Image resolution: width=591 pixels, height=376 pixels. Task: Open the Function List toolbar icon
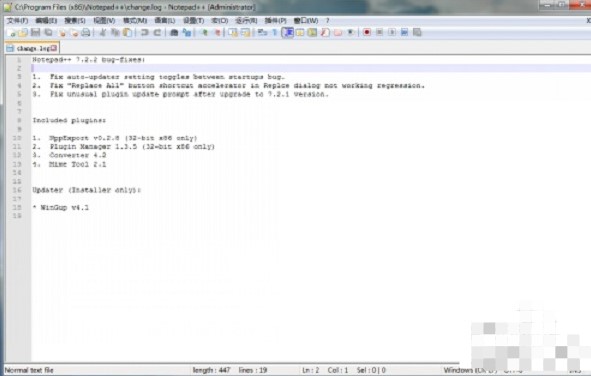tap(325, 32)
